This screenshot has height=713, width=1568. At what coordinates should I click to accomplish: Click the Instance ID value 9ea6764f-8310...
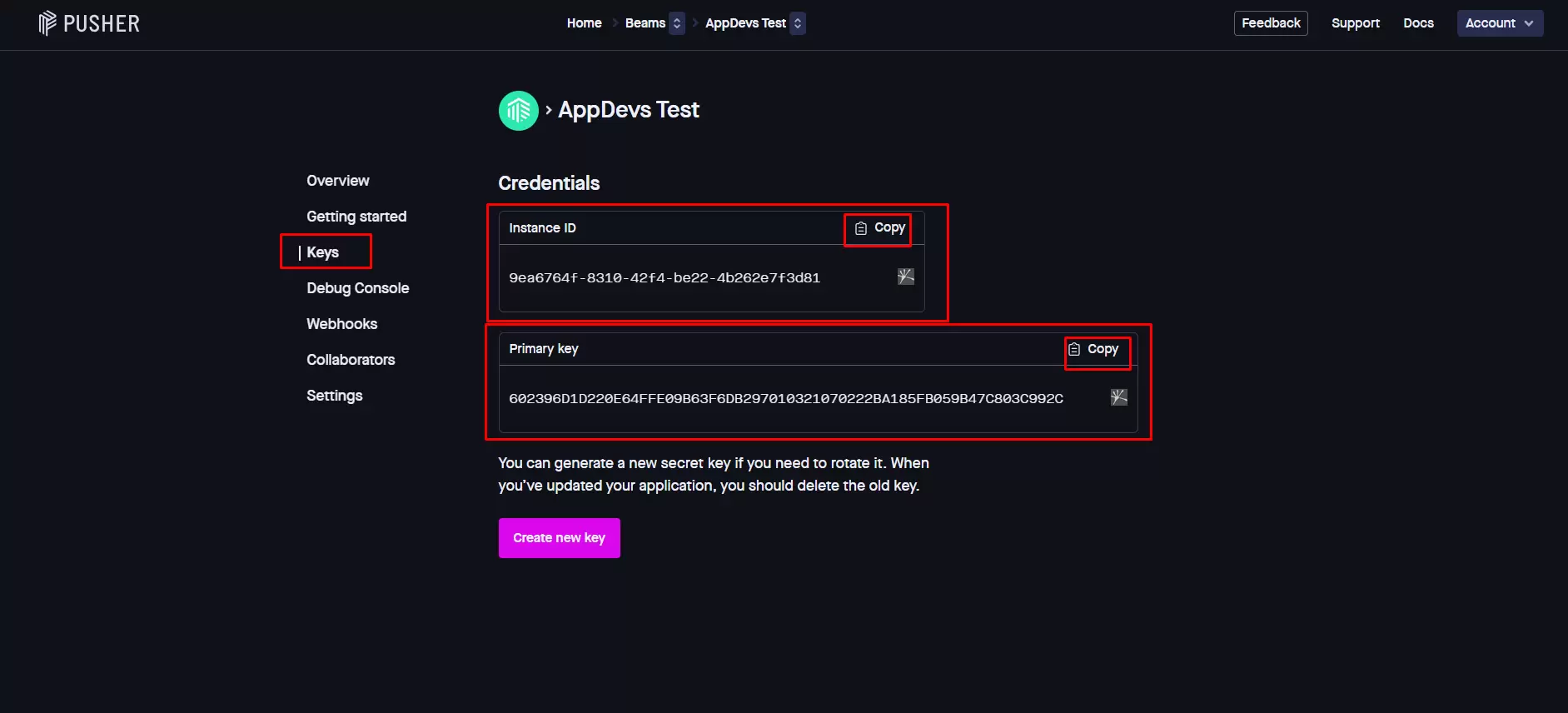pos(665,278)
